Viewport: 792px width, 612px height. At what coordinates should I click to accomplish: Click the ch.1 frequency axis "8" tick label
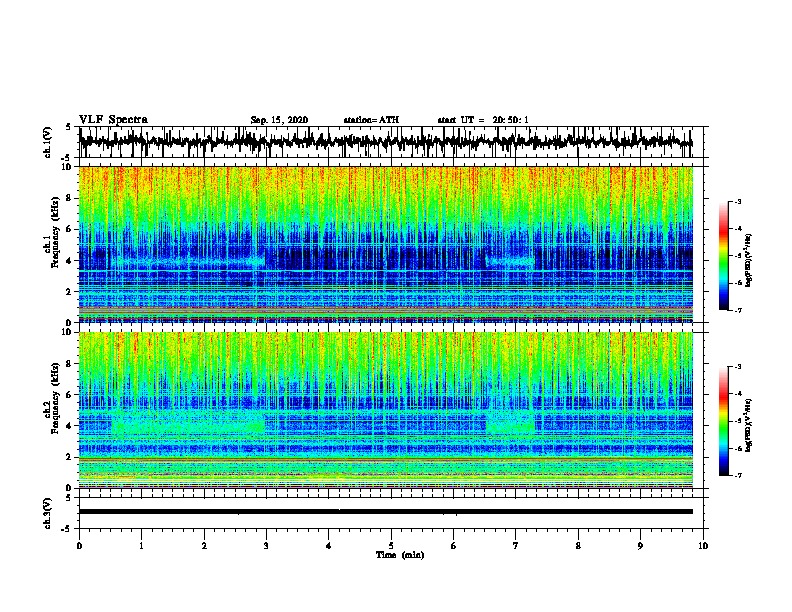point(69,198)
